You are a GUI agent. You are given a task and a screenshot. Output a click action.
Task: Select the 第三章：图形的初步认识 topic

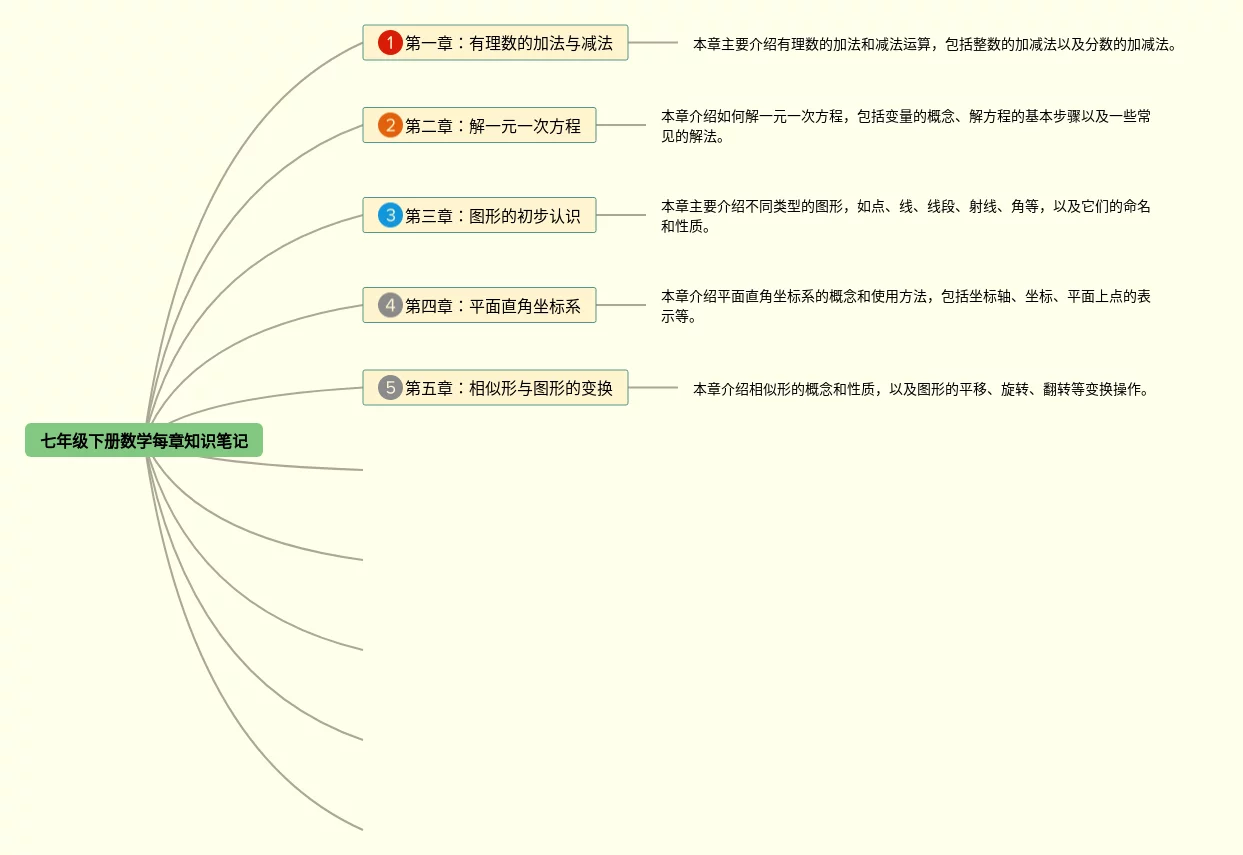[479, 215]
